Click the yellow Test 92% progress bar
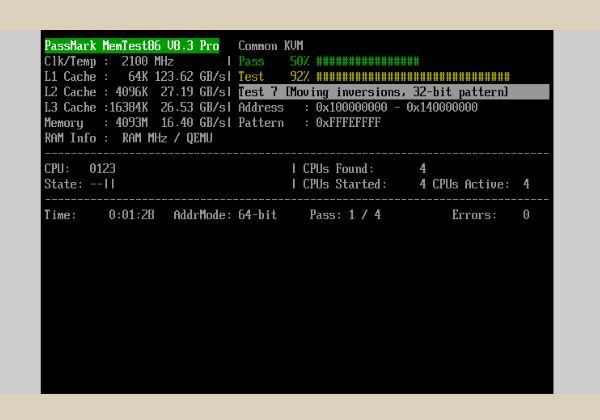This screenshot has height=420, width=600. pyautogui.click(x=413, y=77)
